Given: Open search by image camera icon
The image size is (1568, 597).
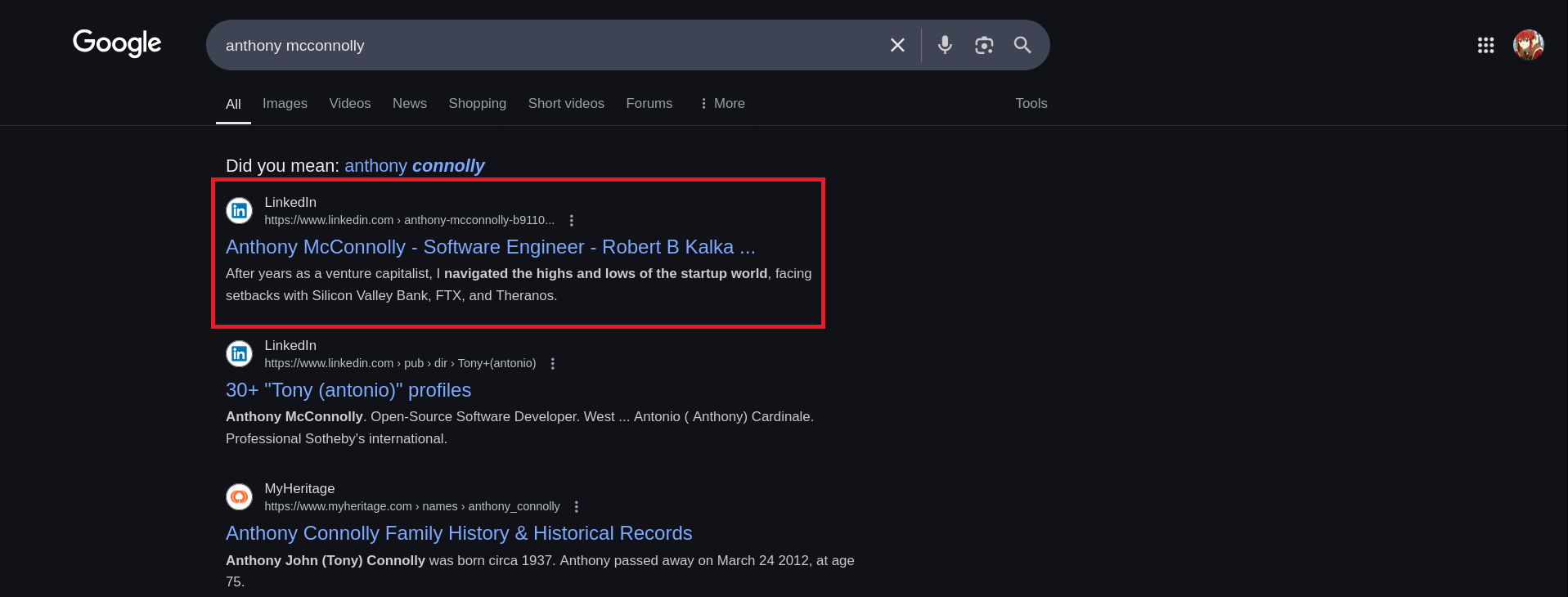Looking at the screenshot, I should 984,45.
